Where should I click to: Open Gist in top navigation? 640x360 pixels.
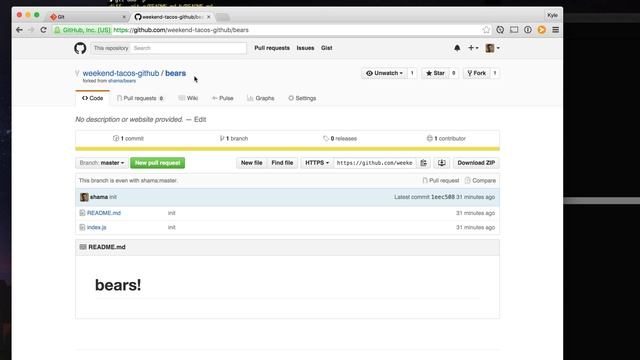click(x=327, y=48)
